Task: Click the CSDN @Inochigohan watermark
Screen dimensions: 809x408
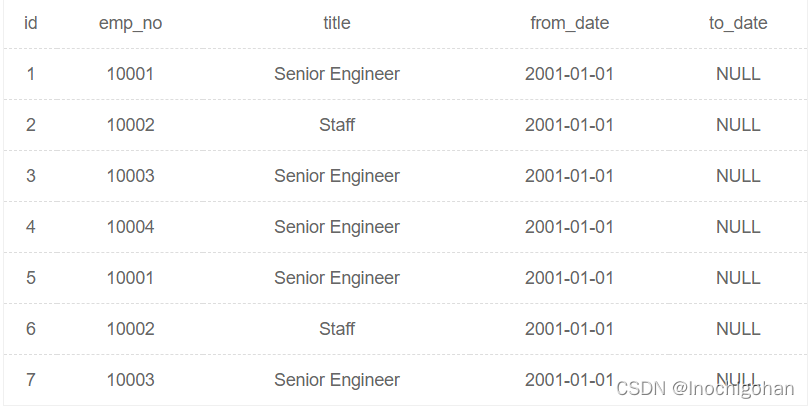Action: pyautogui.click(x=705, y=389)
